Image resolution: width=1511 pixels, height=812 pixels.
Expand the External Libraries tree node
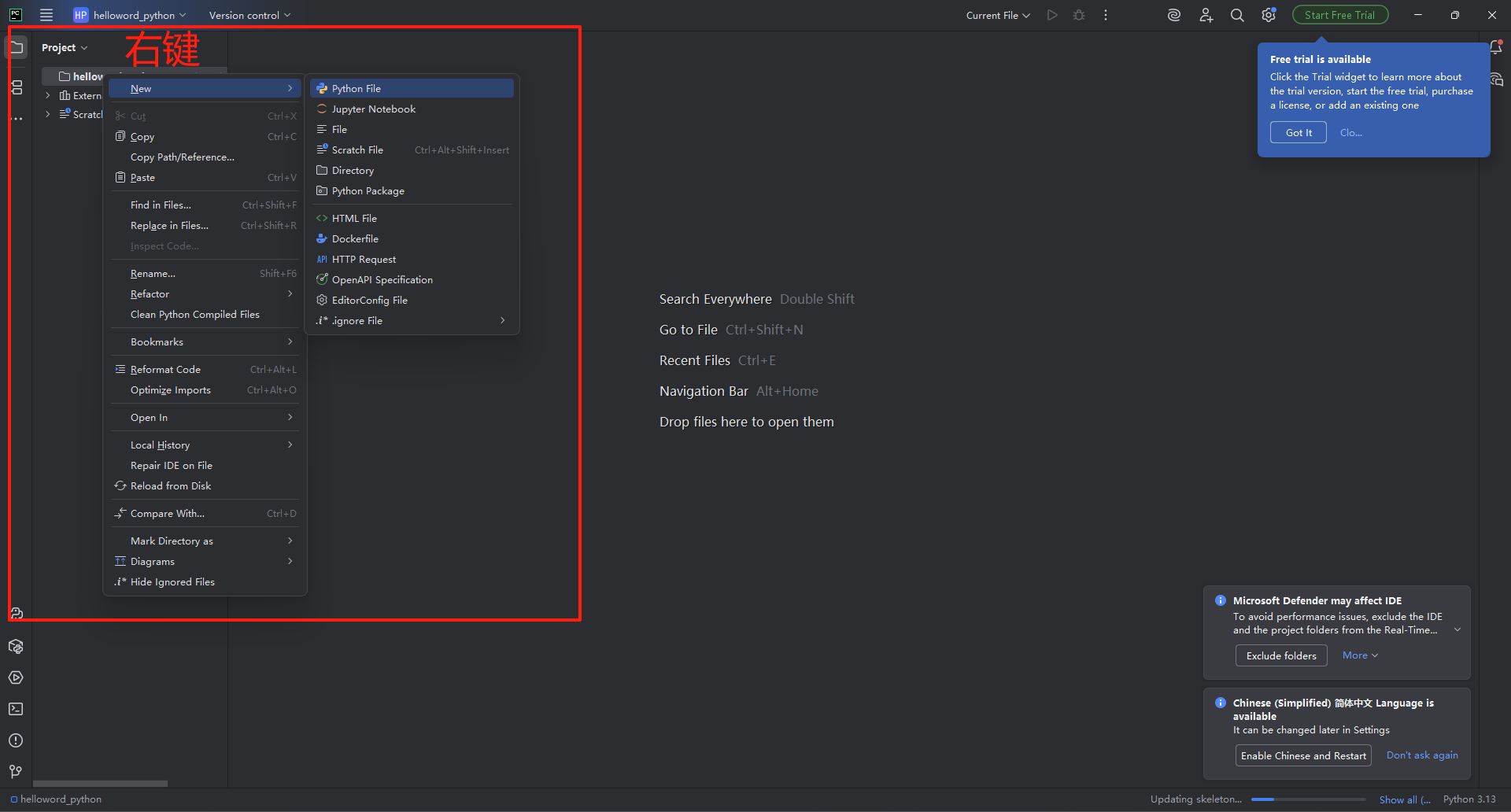(48, 95)
